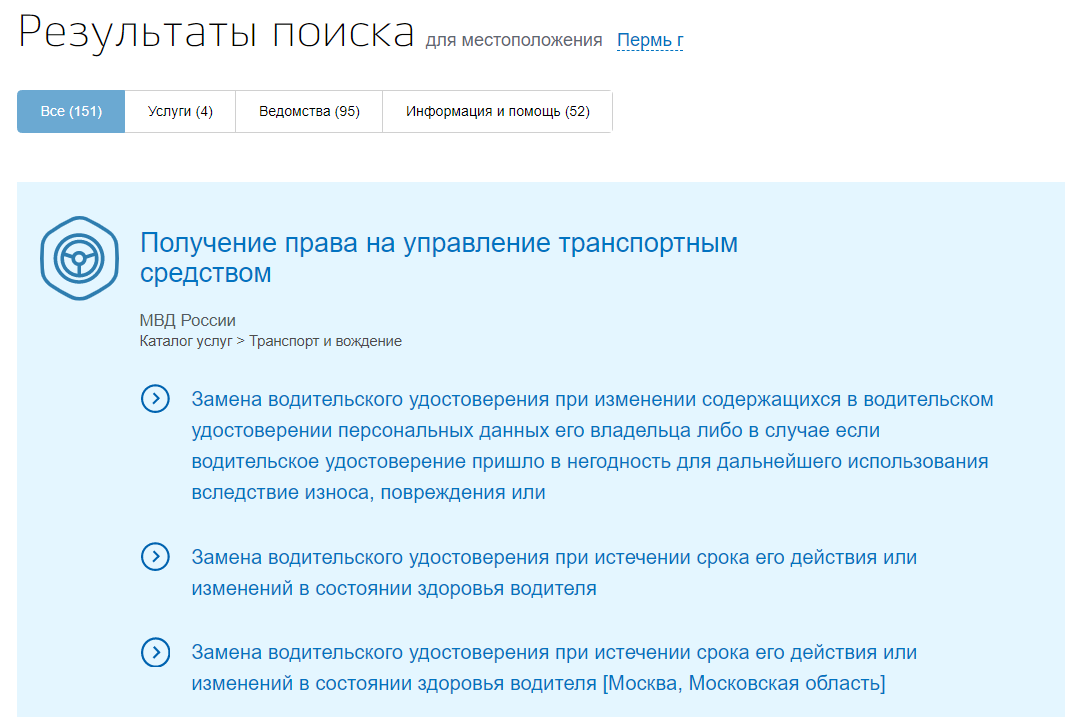Switch to the Все (151) tab

71,111
